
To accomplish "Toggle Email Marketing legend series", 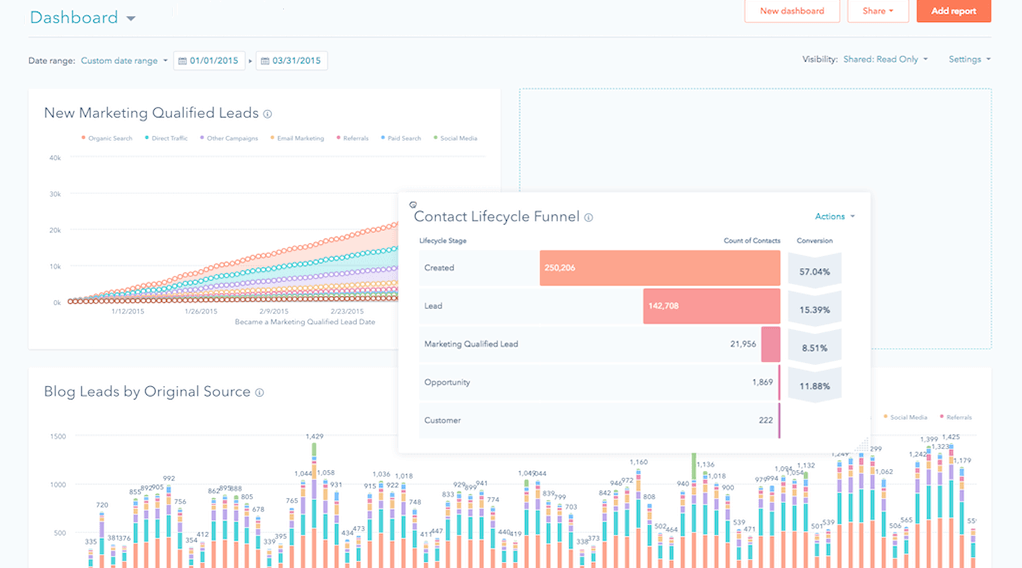I will coord(297,138).
